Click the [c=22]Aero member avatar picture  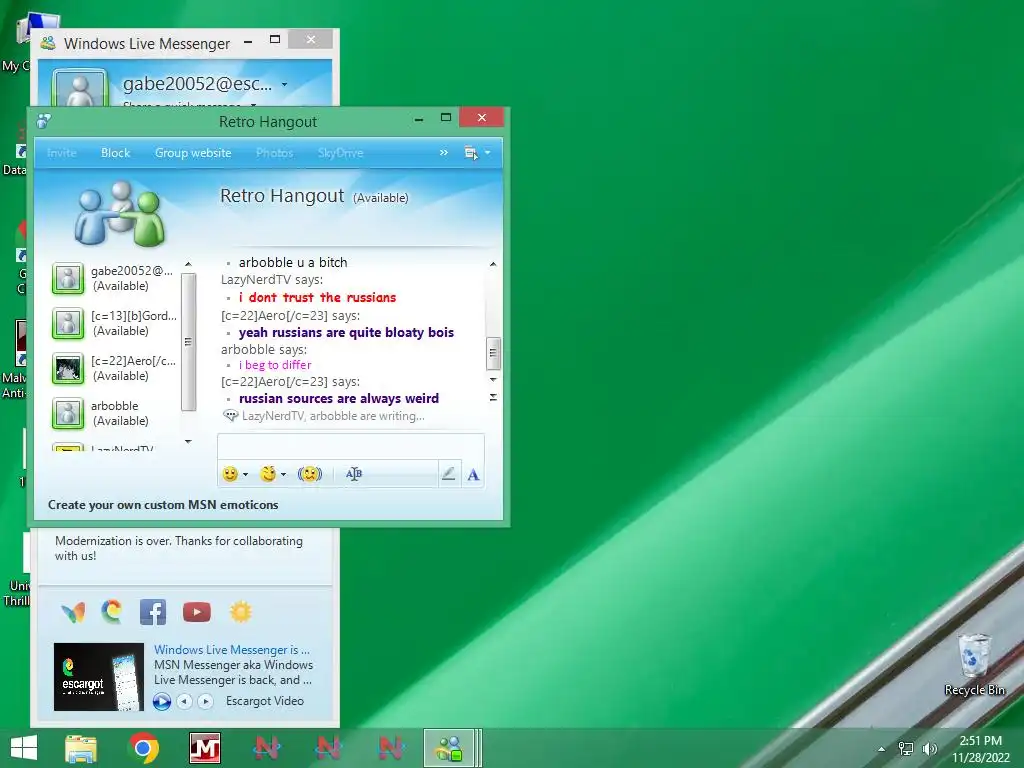[x=68, y=368]
